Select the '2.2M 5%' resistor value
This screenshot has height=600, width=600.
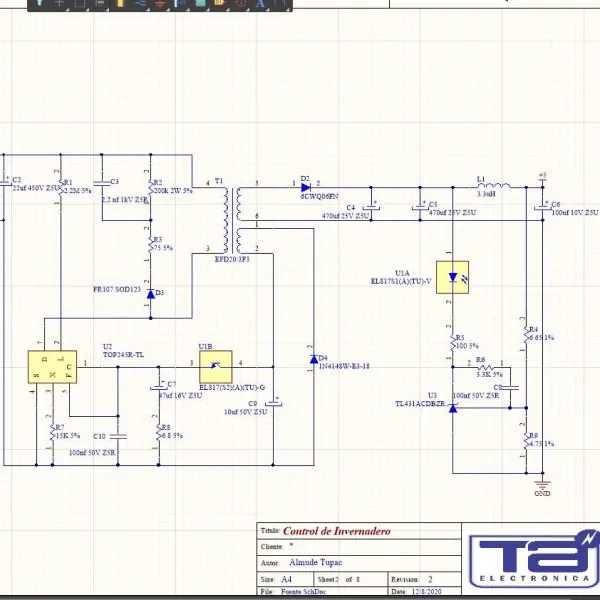[x=78, y=191]
